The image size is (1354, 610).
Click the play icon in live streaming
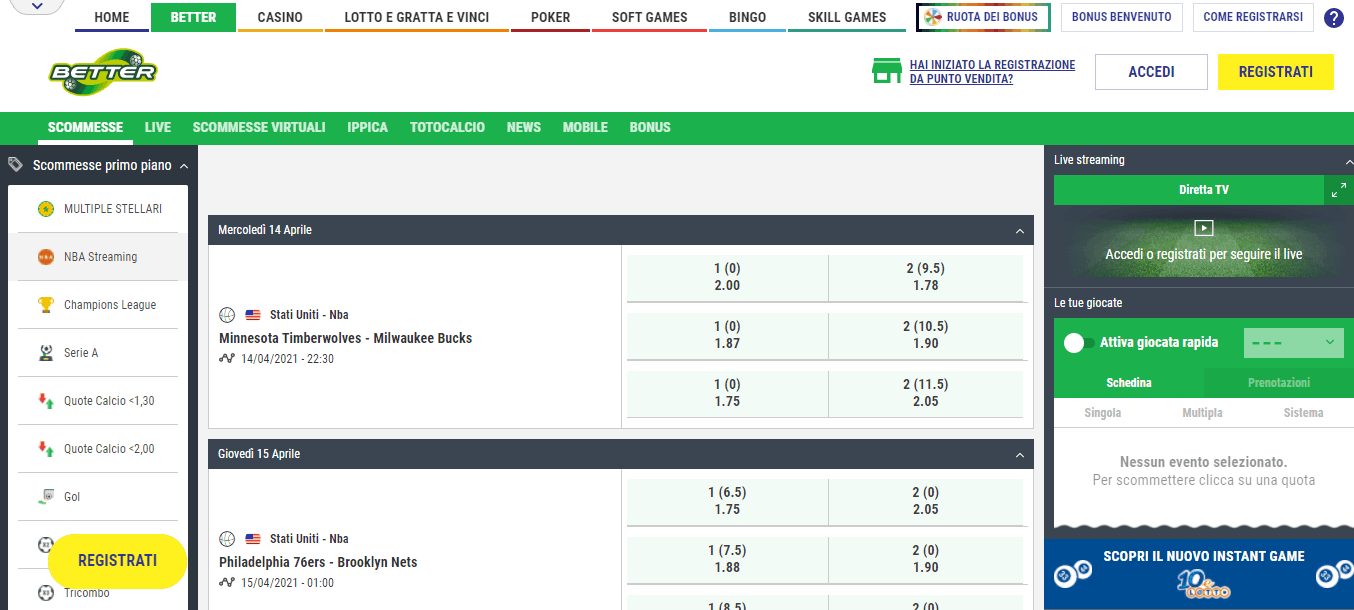pos(1204,228)
